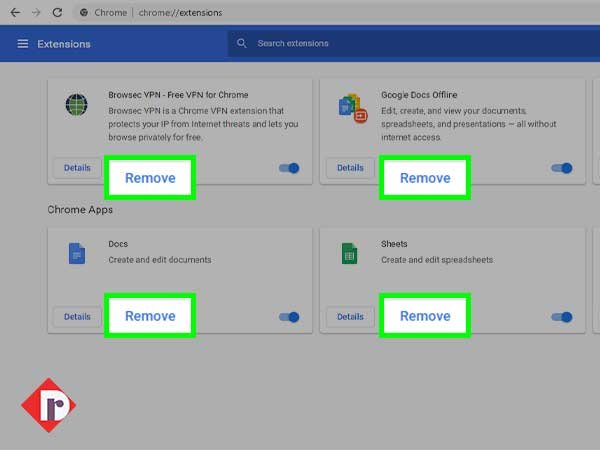The image size is (600, 450).
Task: Click the browser forward arrow
Action: point(36,13)
